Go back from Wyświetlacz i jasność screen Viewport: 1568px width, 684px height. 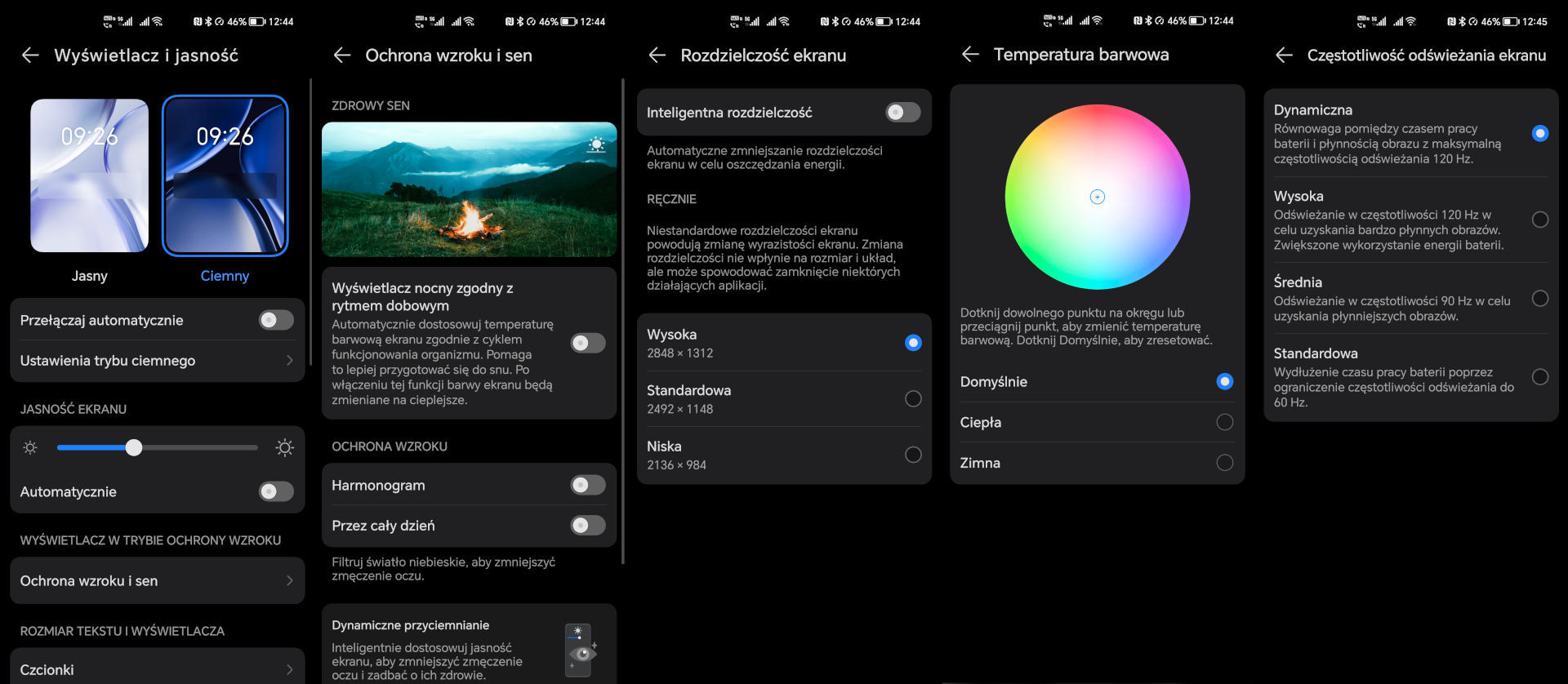point(30,56)
